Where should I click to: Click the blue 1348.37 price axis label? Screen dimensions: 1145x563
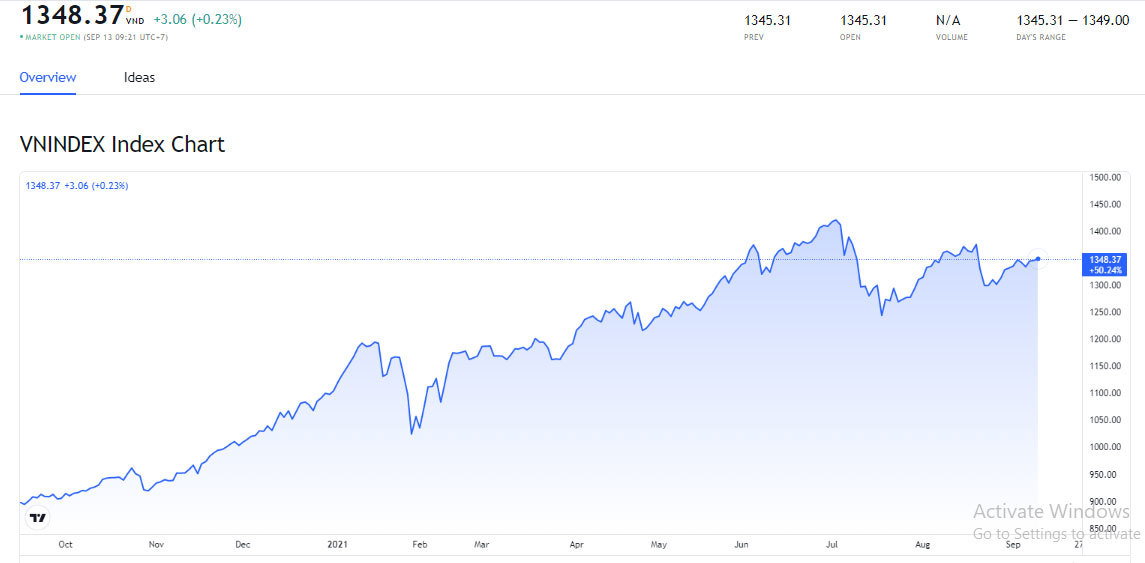point(1106,264)
